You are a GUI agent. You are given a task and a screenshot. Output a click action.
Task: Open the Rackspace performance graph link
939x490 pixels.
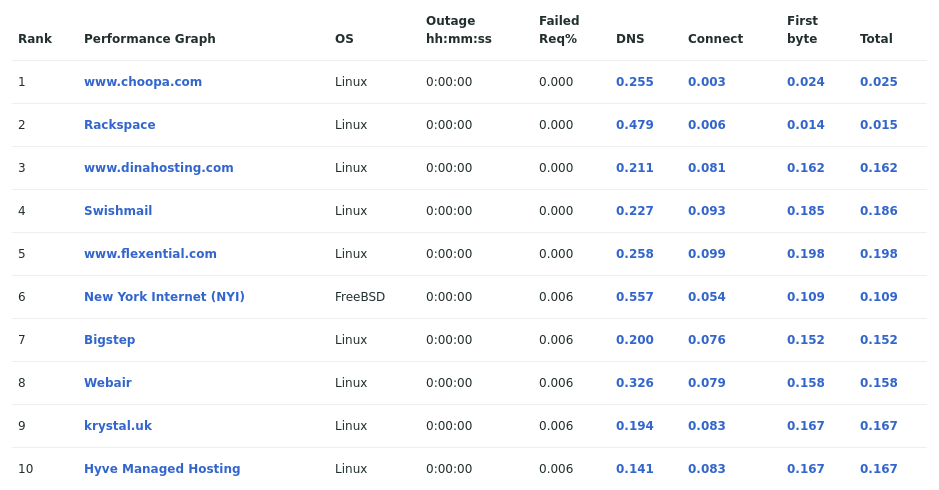click(x=119, y=125)
